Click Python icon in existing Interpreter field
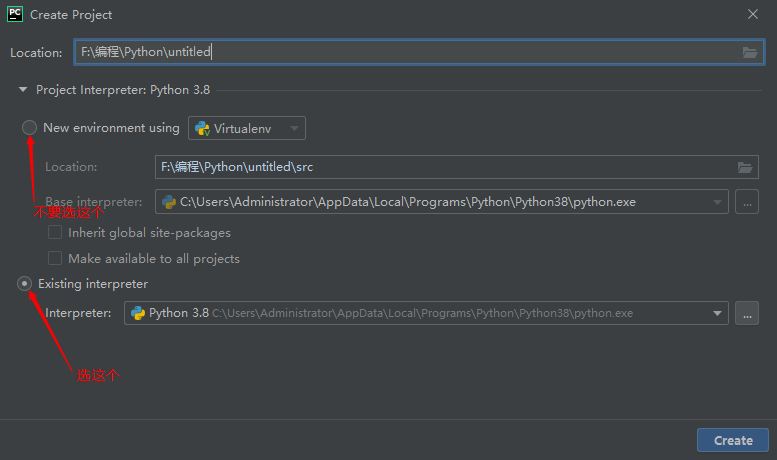Image resolution: width=777 pixels, height=460 pixels. point(138,313)
